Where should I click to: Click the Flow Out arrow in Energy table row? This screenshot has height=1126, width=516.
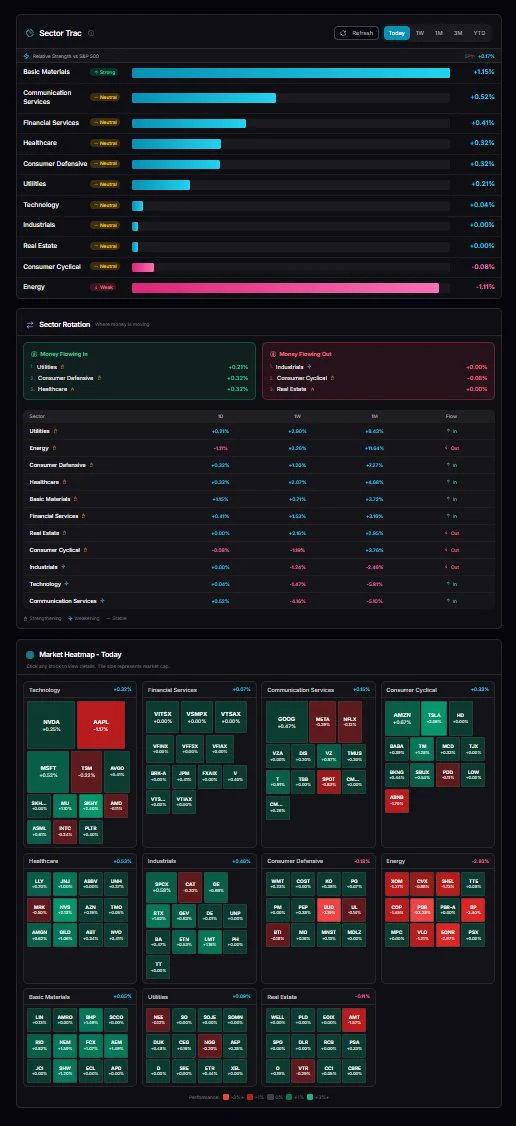[x=446, y=448]
